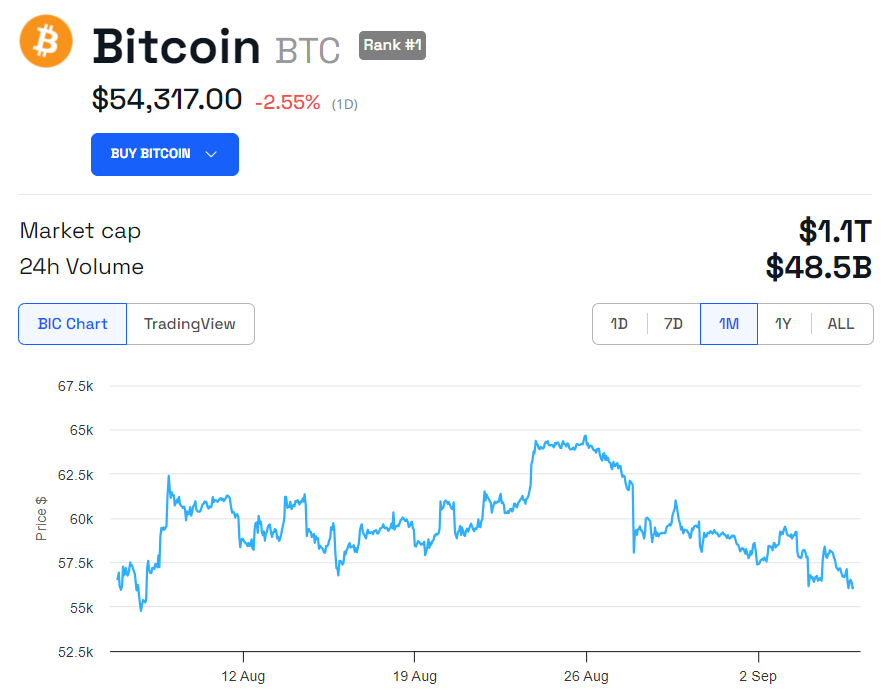Select the 1Y timeframe
This screenshot has height=697, width=895.
tap(783, 323)
